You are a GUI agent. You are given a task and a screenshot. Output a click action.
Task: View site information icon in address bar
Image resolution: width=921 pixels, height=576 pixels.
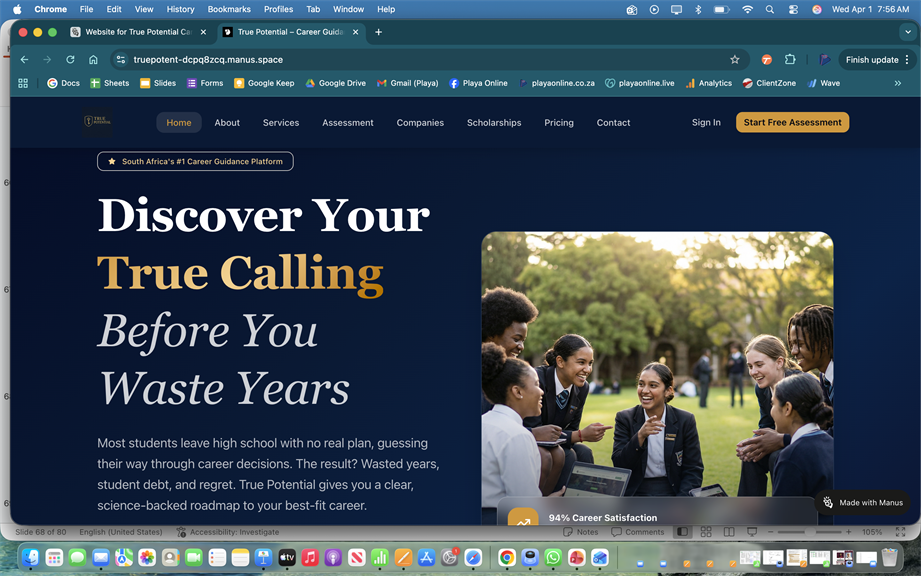coord(121,59)
